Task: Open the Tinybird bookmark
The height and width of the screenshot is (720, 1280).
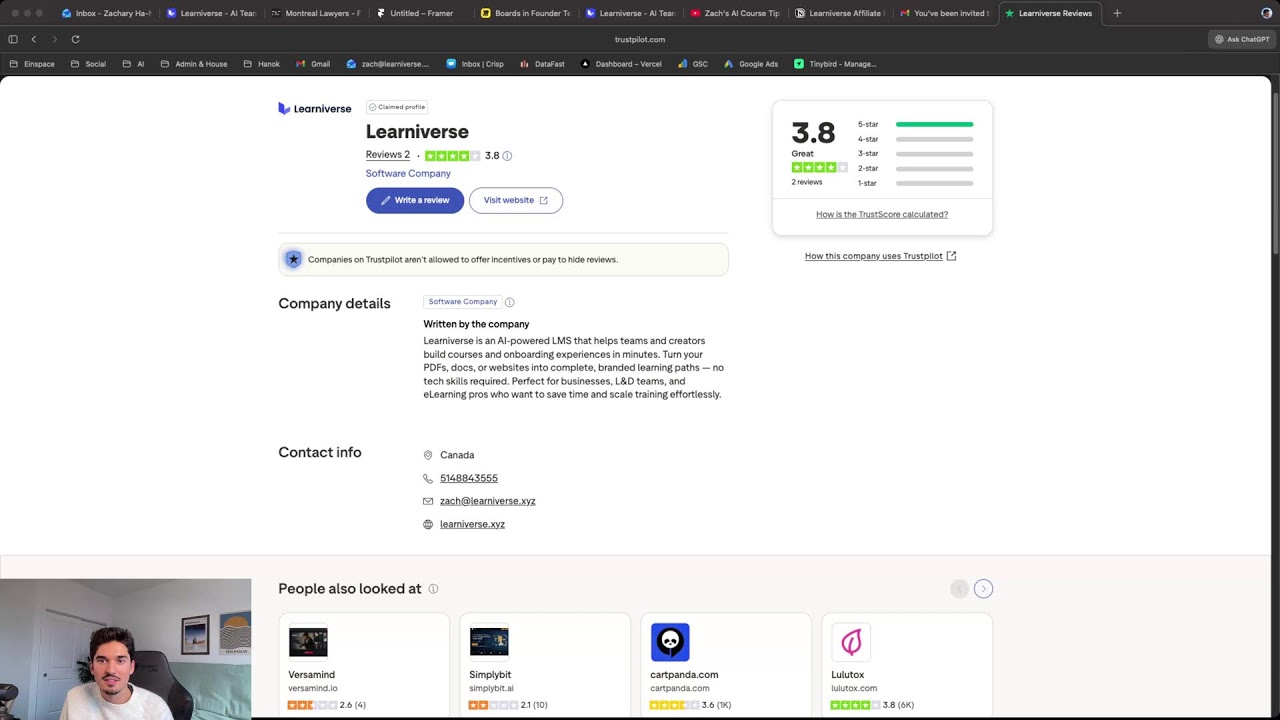Action: (835, 64)
